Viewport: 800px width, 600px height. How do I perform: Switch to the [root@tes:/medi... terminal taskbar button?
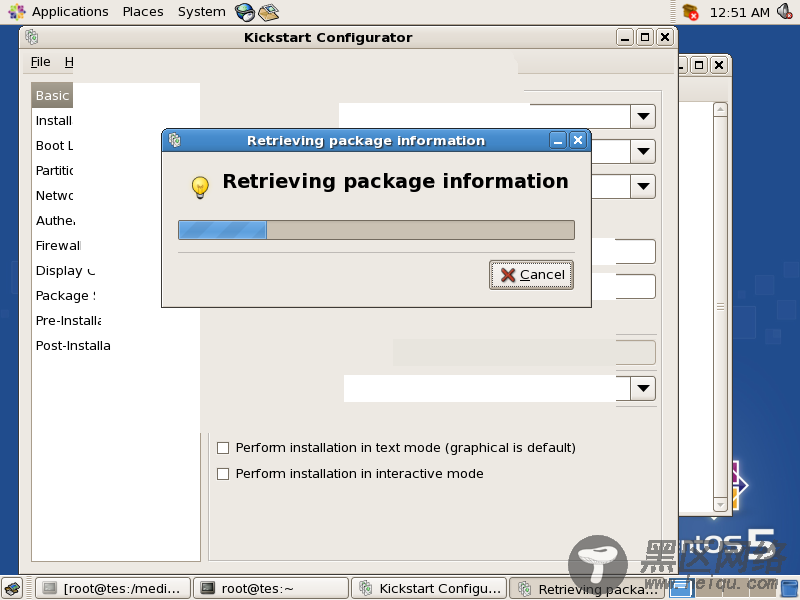(113, 589)
